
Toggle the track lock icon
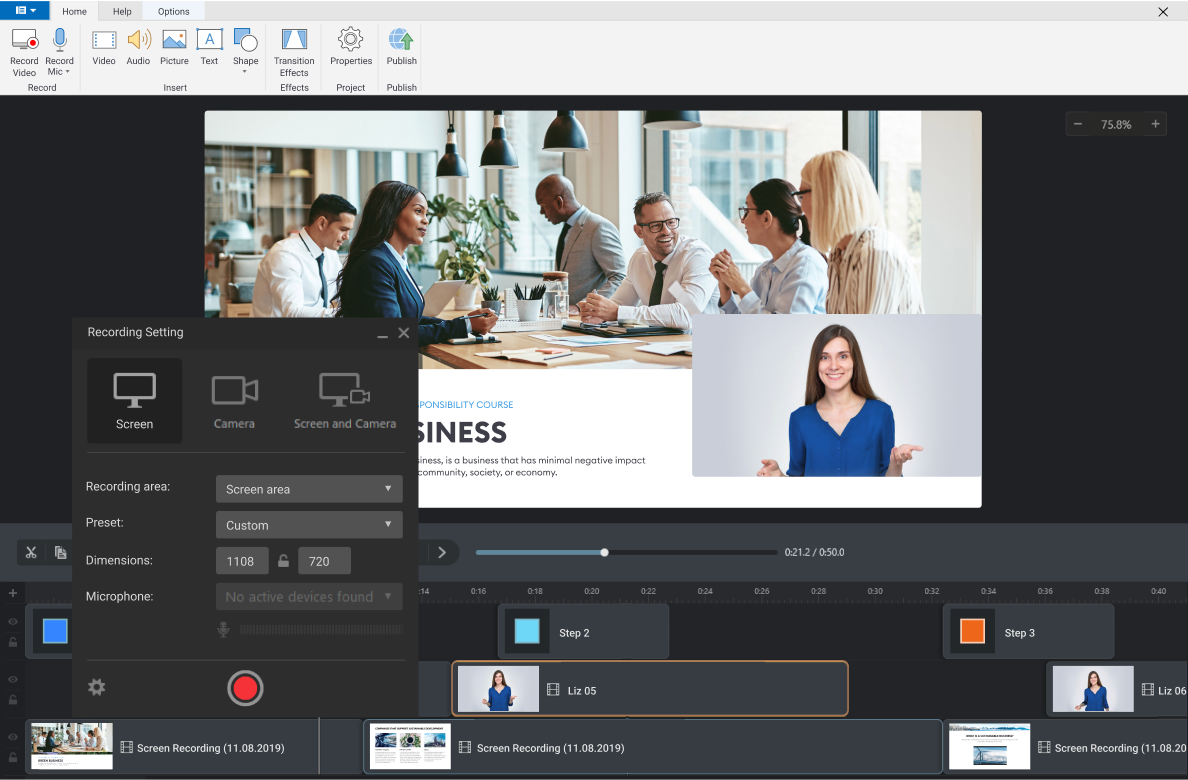coord(13,642)
